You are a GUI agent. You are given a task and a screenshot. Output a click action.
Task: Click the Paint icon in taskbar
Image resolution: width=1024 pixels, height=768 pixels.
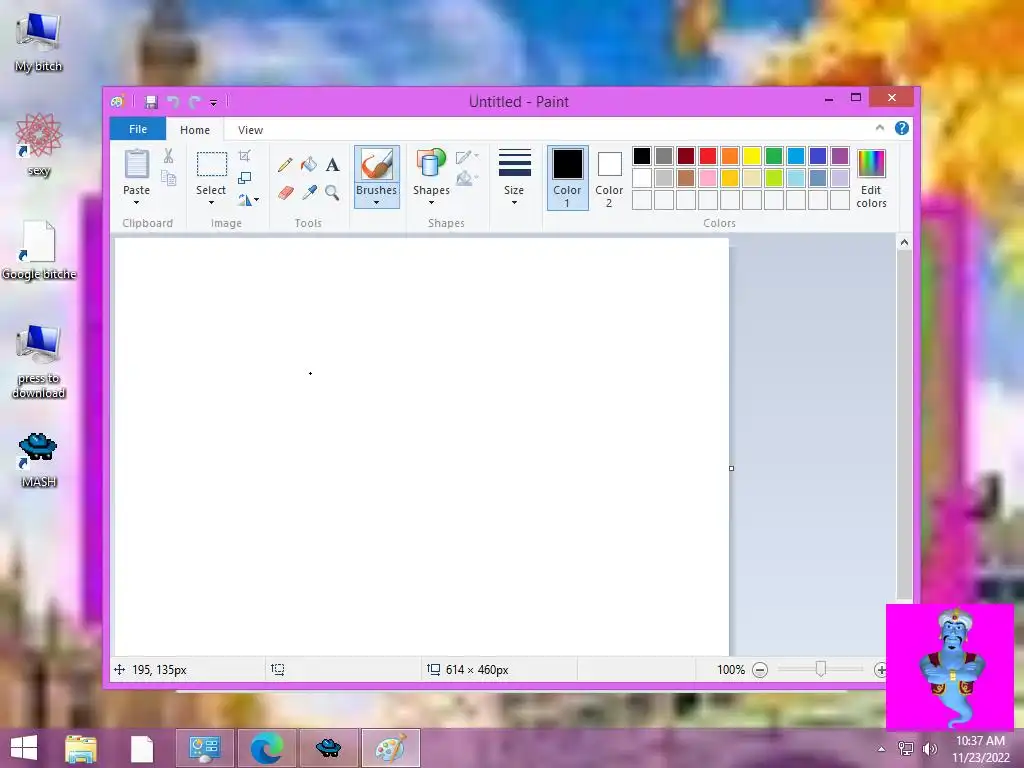tap(391, 748)
